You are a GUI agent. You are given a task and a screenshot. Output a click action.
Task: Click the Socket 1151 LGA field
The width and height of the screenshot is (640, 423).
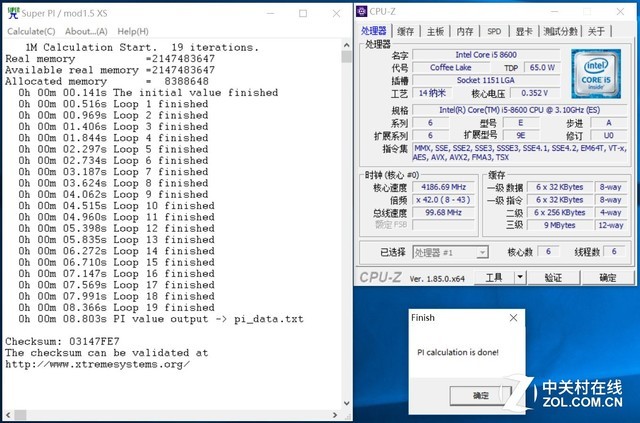point(486,80)
